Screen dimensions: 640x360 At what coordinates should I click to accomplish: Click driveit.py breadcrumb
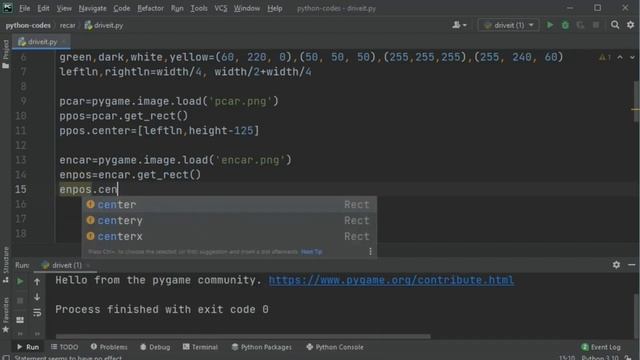tap(104, 25)
